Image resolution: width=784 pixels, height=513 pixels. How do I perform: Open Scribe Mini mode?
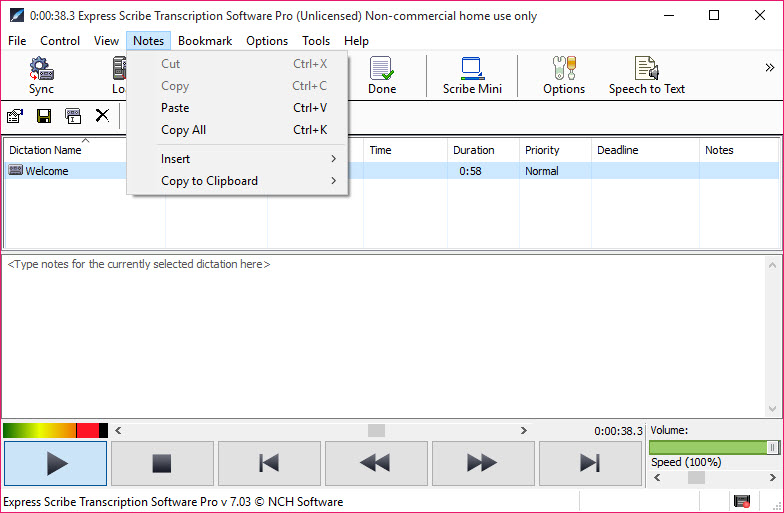click(x=472, y=76)
